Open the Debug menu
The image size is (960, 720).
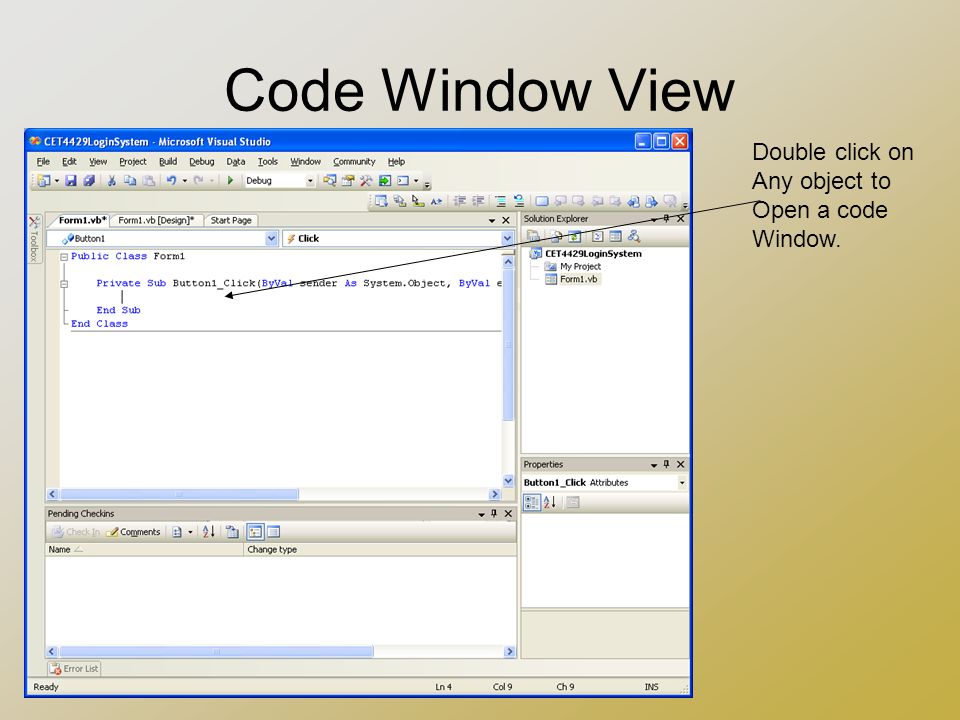(201, 162)
